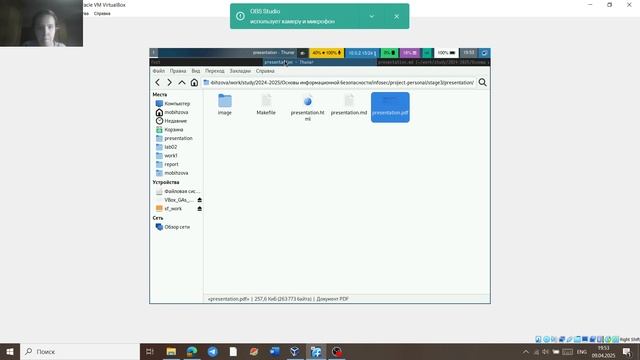Go forward with the Thunar forward arrow
640x360 pixels.
click(169, 82)
